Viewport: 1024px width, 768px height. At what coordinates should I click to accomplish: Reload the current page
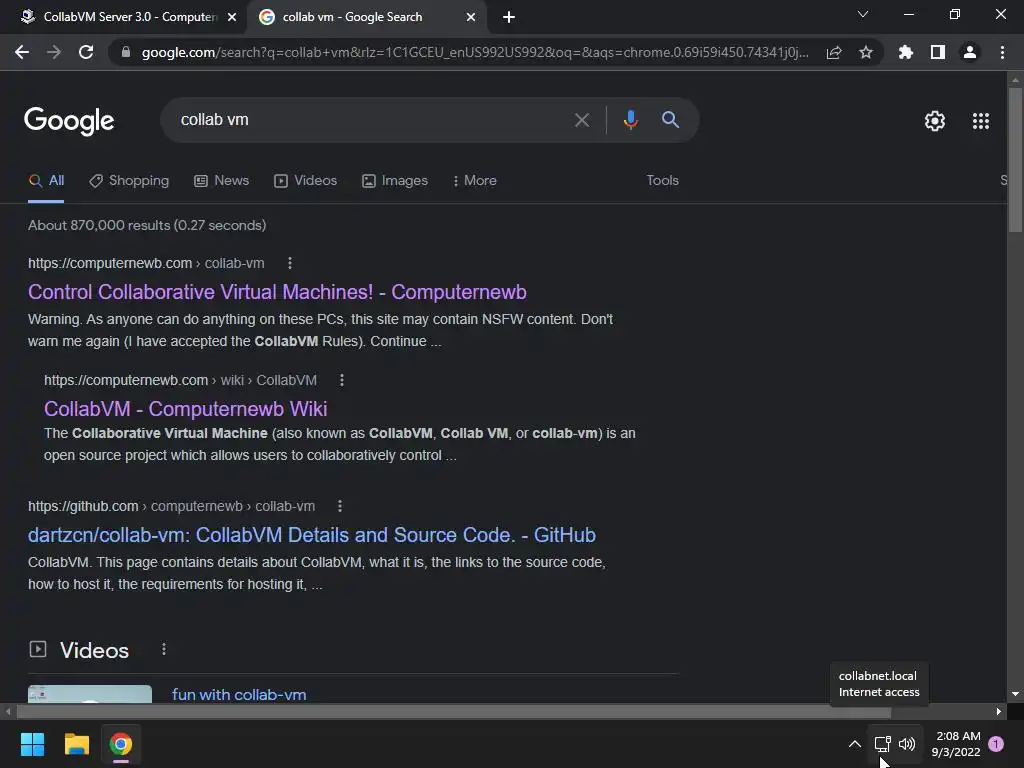click(x=86, y=52)
